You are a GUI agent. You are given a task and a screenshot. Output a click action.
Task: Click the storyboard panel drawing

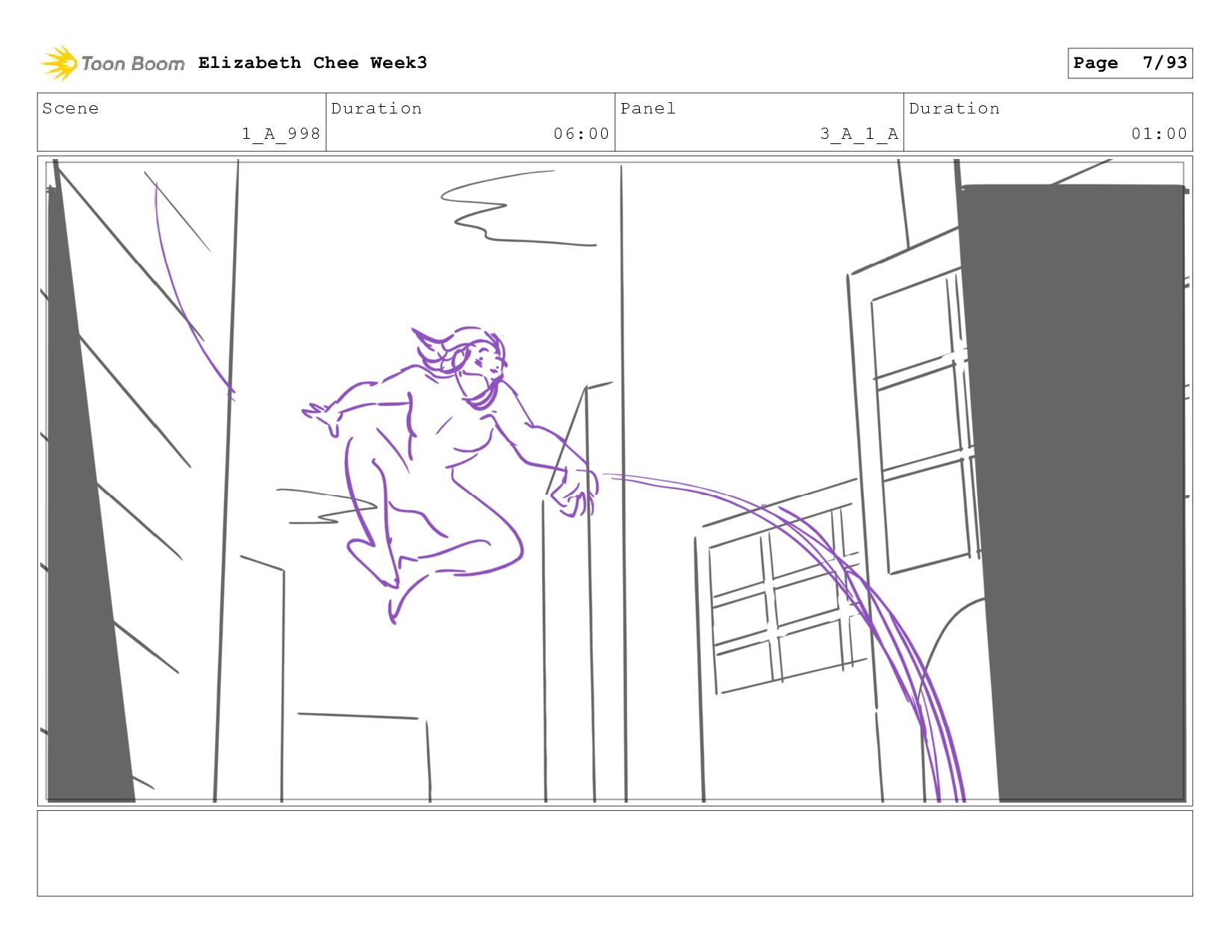(x=615, y=481)
